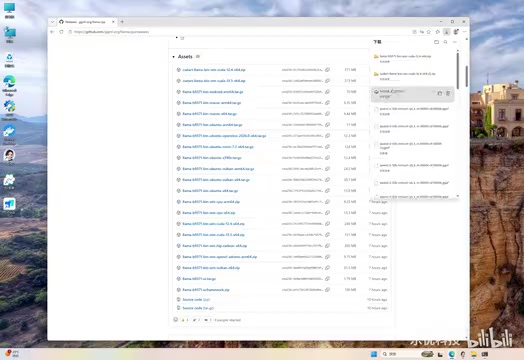
Task: Download the ubuntu-rocm-7.2-x64.tar.gz asset
Action: [218, 147]
